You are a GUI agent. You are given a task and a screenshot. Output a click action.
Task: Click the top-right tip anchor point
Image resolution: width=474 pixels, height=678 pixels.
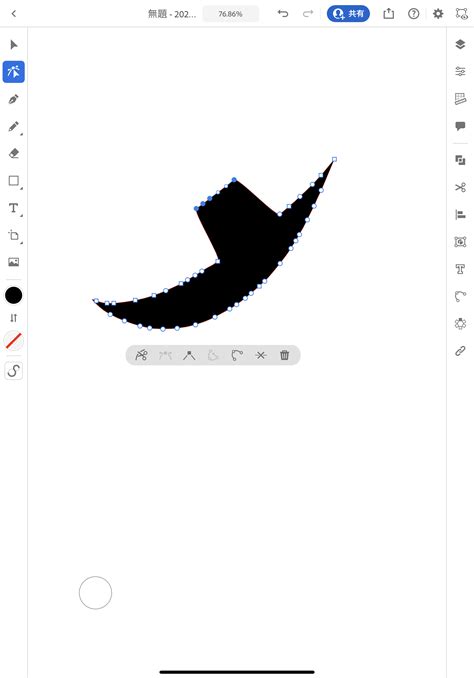pos(334,160)
